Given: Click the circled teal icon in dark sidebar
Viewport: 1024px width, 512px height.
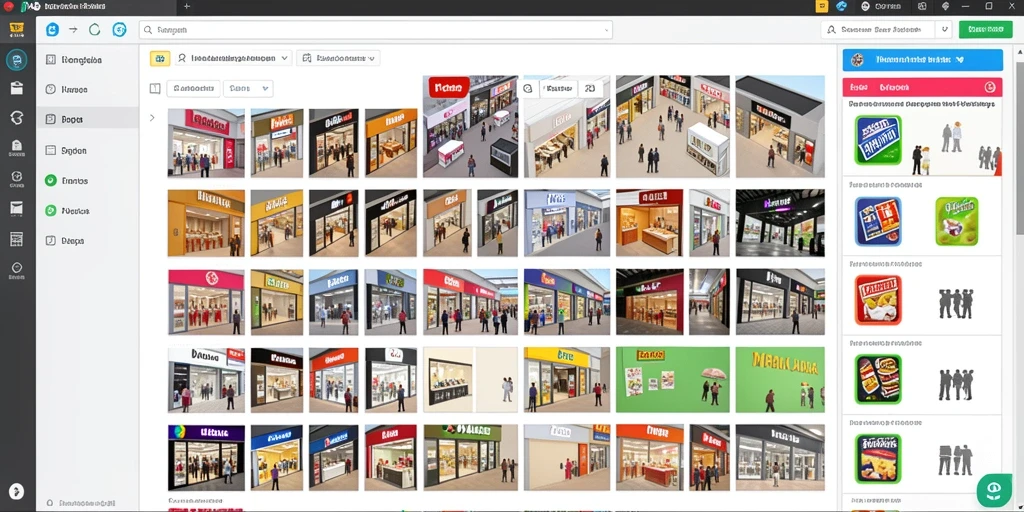Looking at the screenshot, I should pos(16,60).
